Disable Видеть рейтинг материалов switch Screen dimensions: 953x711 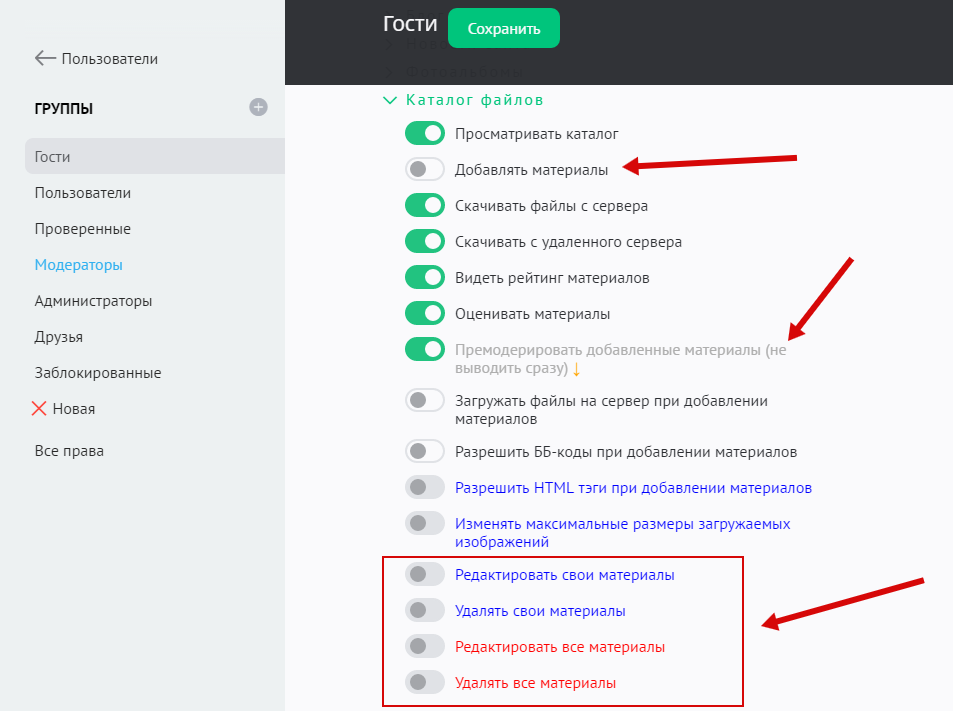tap(425, 277)
